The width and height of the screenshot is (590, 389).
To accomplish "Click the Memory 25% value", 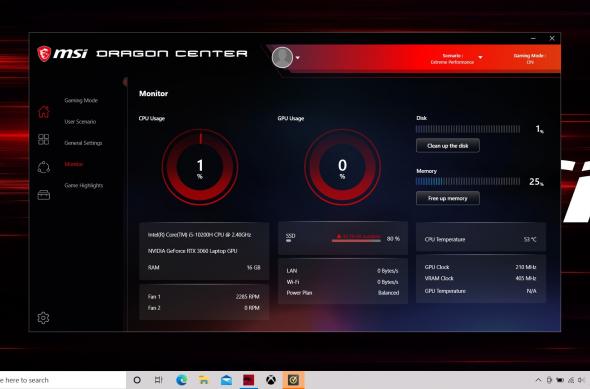I will click(536, 182).
